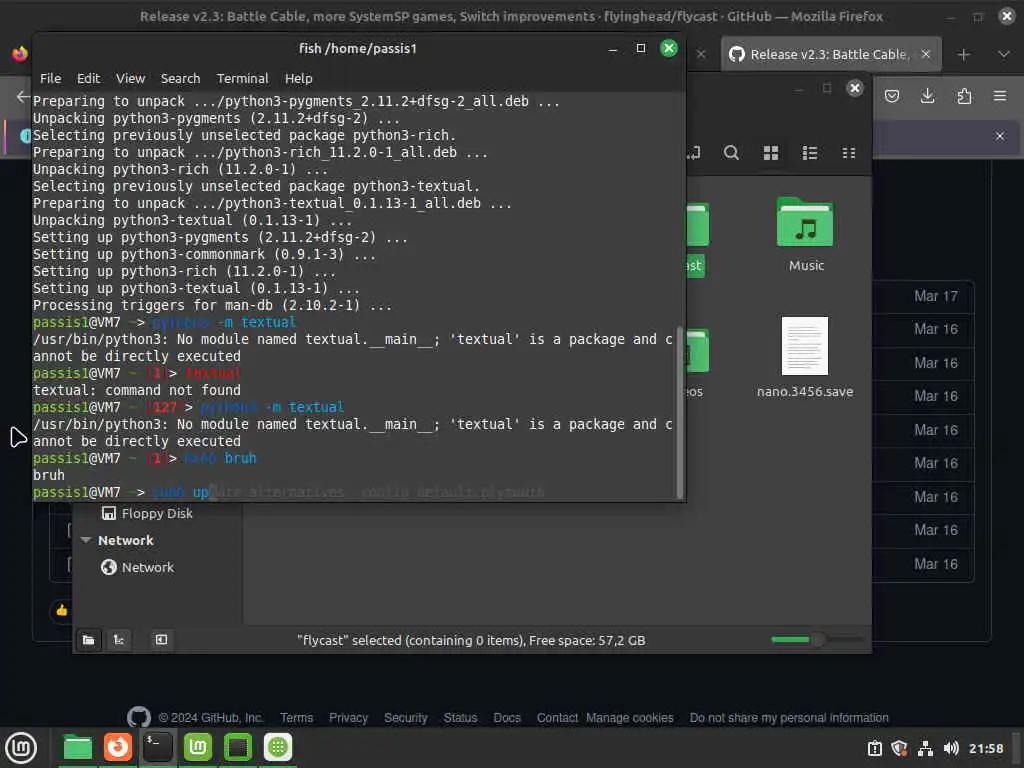Click the thumbs up reaction
This screenshot has width=1024, height=768.
(61, 611)
